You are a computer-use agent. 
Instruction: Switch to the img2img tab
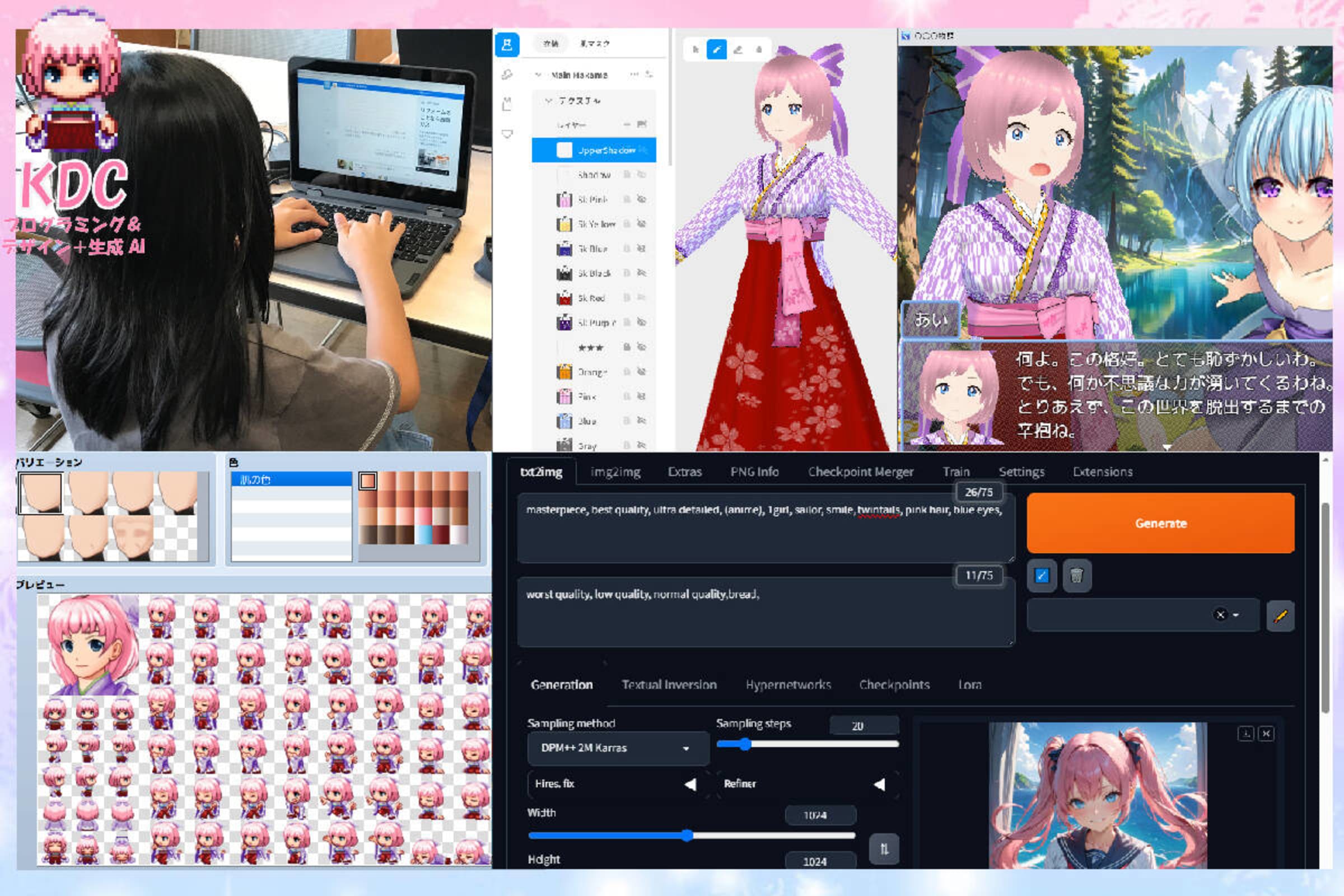tap(615, 472)
